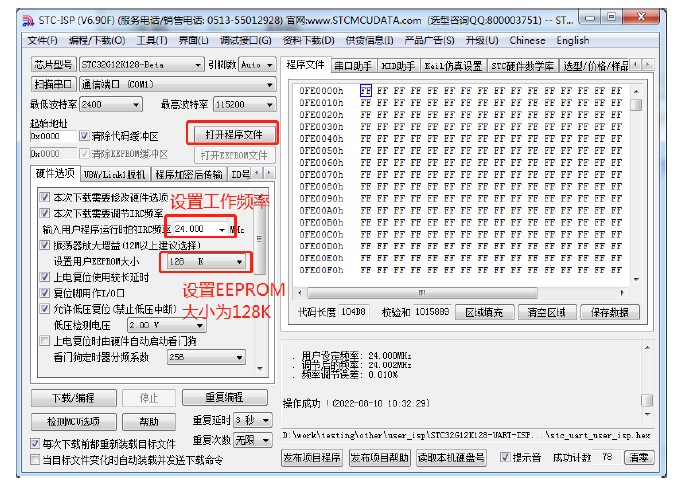The height and width of the screenshot is (490, 682).
Task: Expand the IRC frequency 24.000 dropdown
Action: click(222, 229)
